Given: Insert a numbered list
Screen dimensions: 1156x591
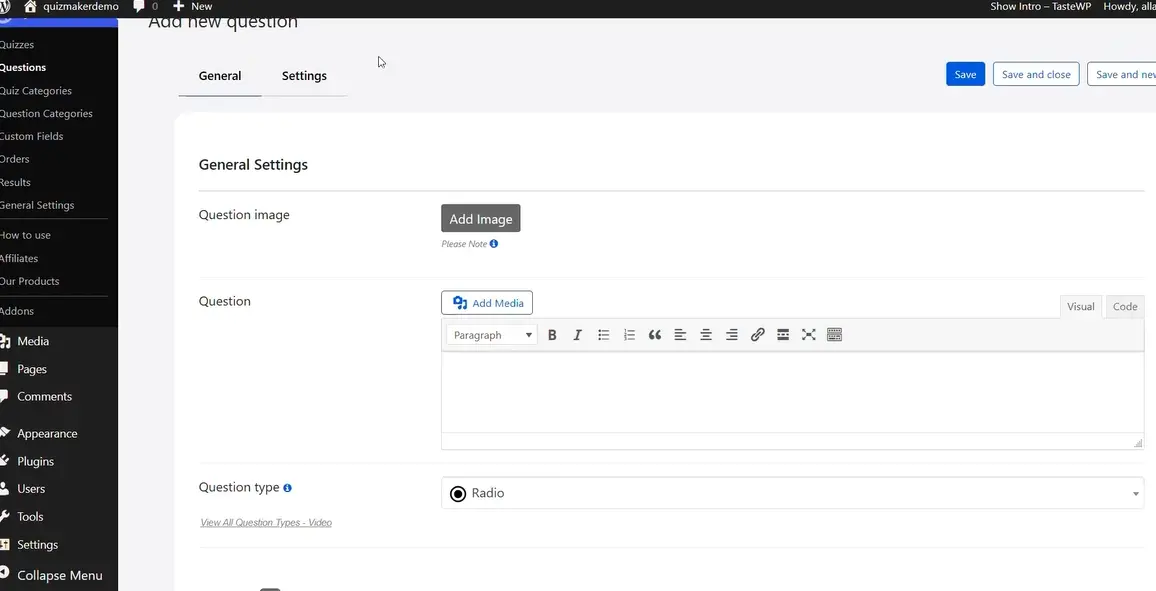Looking at the screenshot, I should click(629, 335).
